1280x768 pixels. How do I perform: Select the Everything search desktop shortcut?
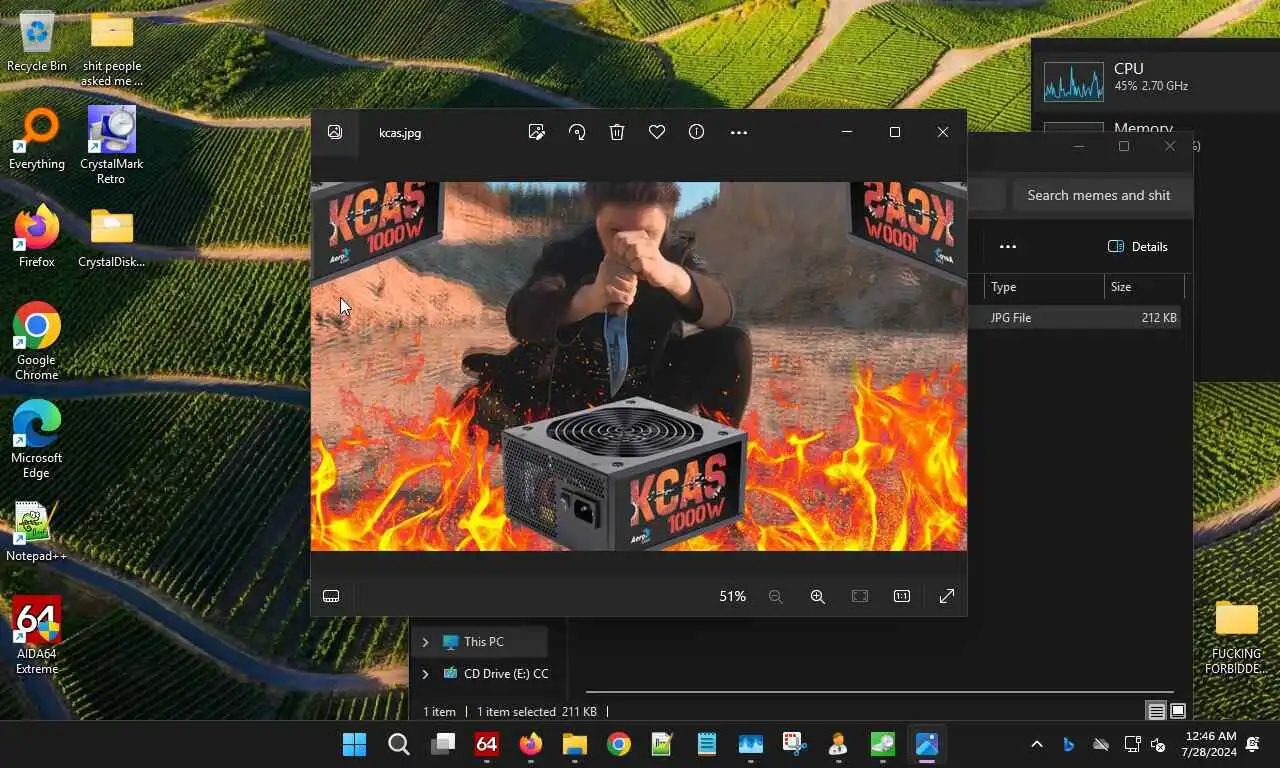[37, 139]
